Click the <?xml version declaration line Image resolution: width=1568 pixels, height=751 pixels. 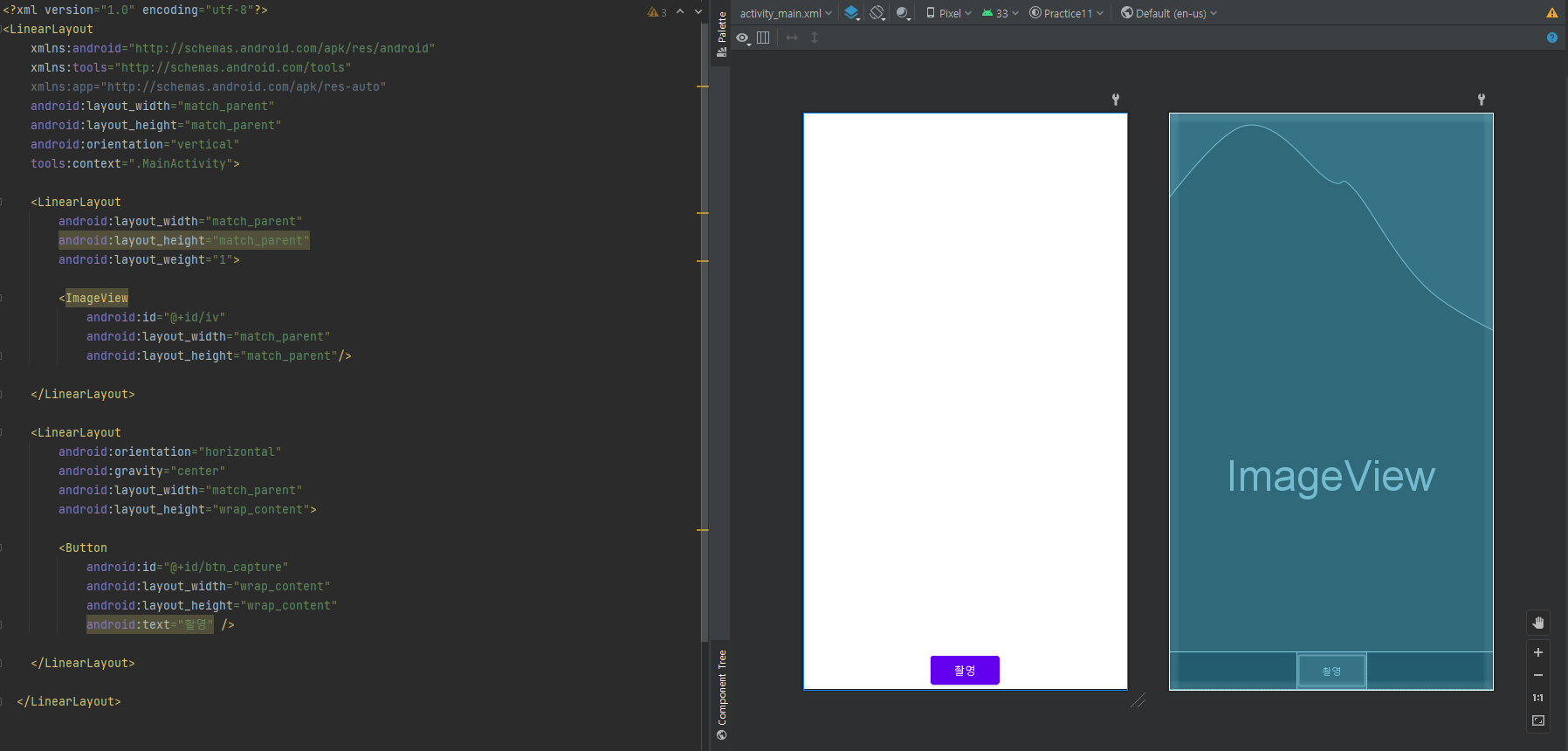click(x=135, y=10)
